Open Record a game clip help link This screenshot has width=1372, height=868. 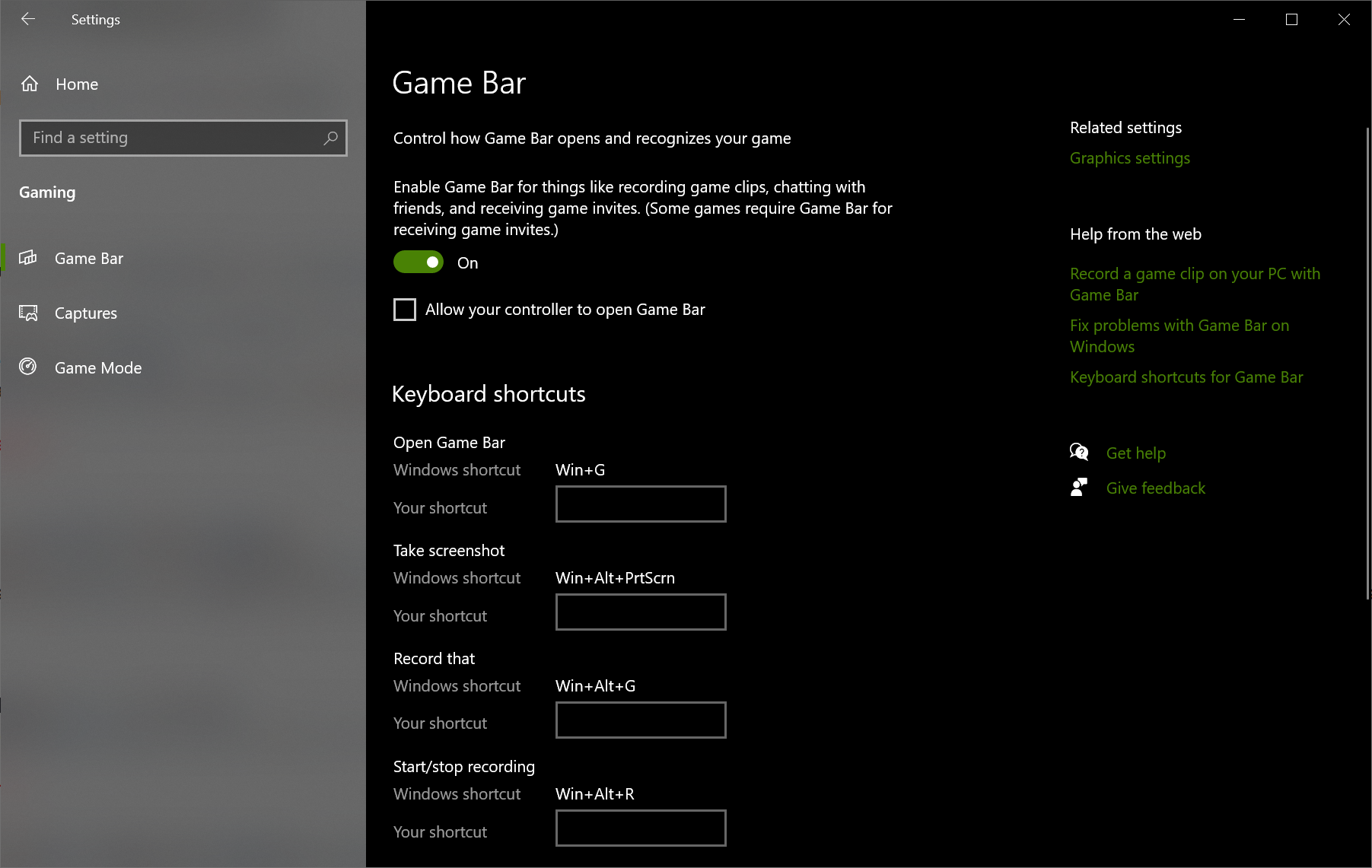(1195, 284)
